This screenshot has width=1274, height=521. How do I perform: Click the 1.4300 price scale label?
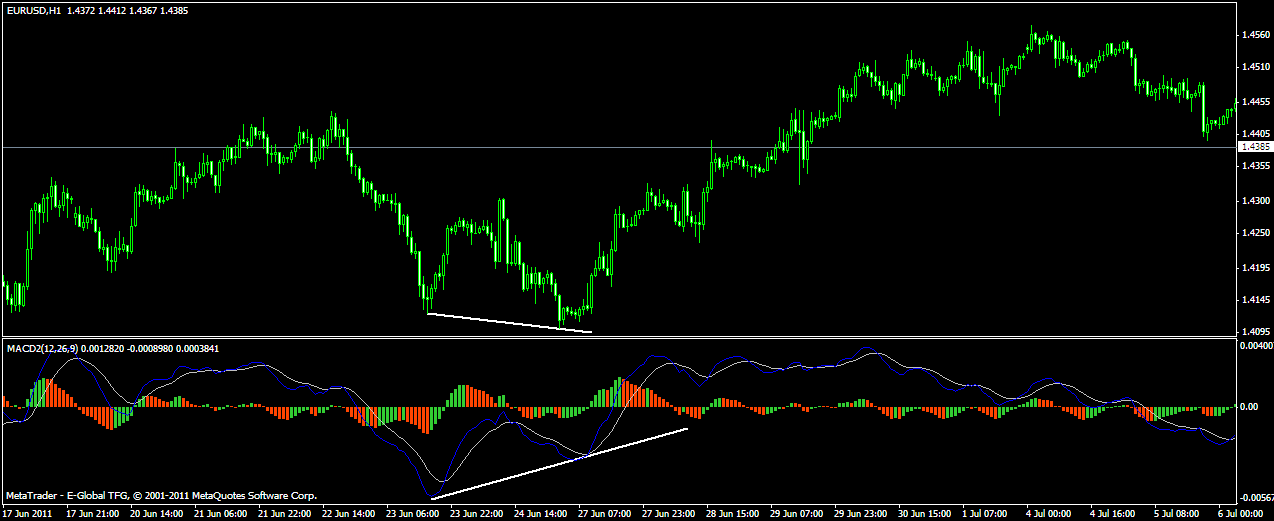(1254, 201)
